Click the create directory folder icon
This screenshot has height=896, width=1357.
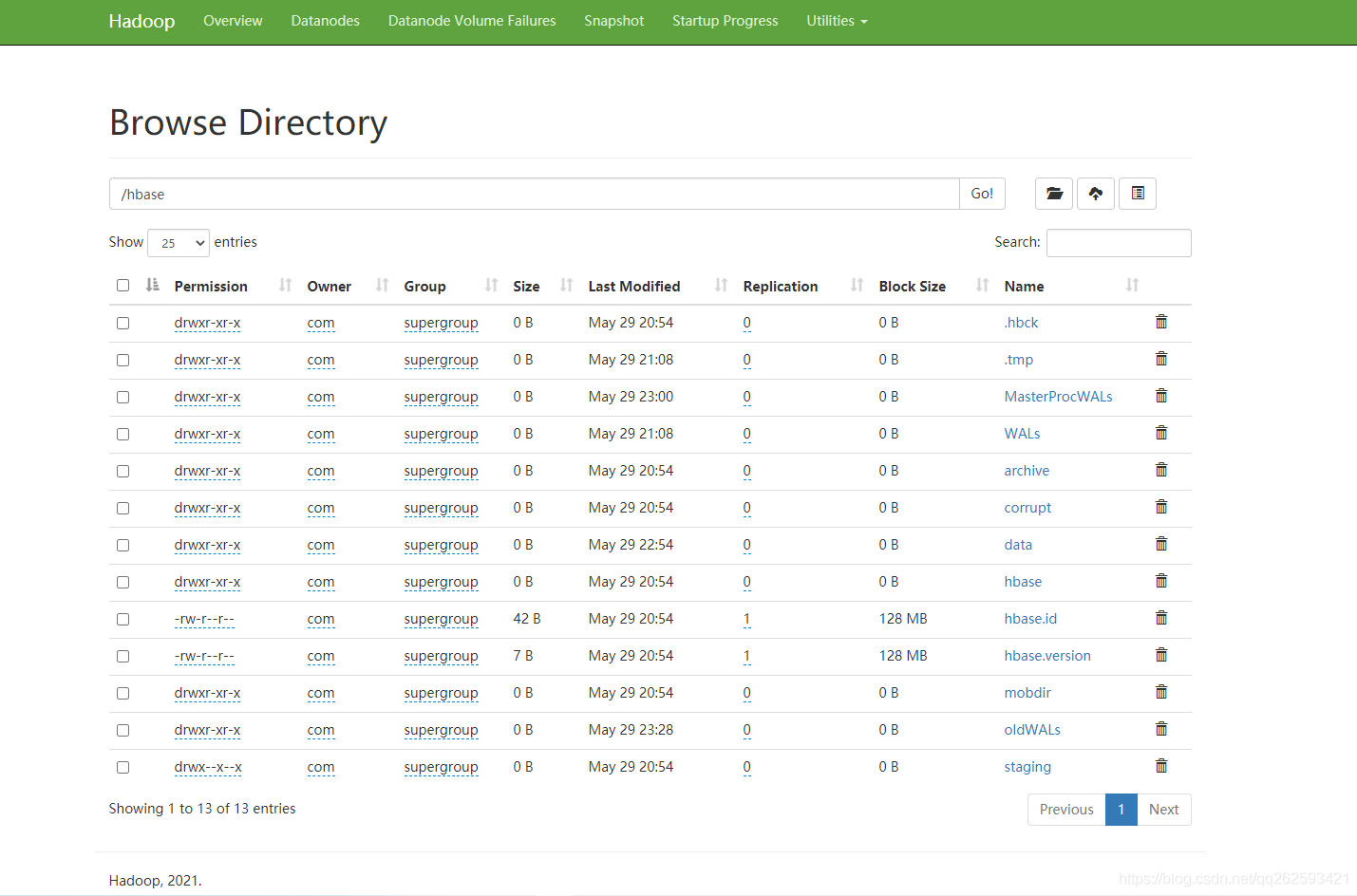1054,194
